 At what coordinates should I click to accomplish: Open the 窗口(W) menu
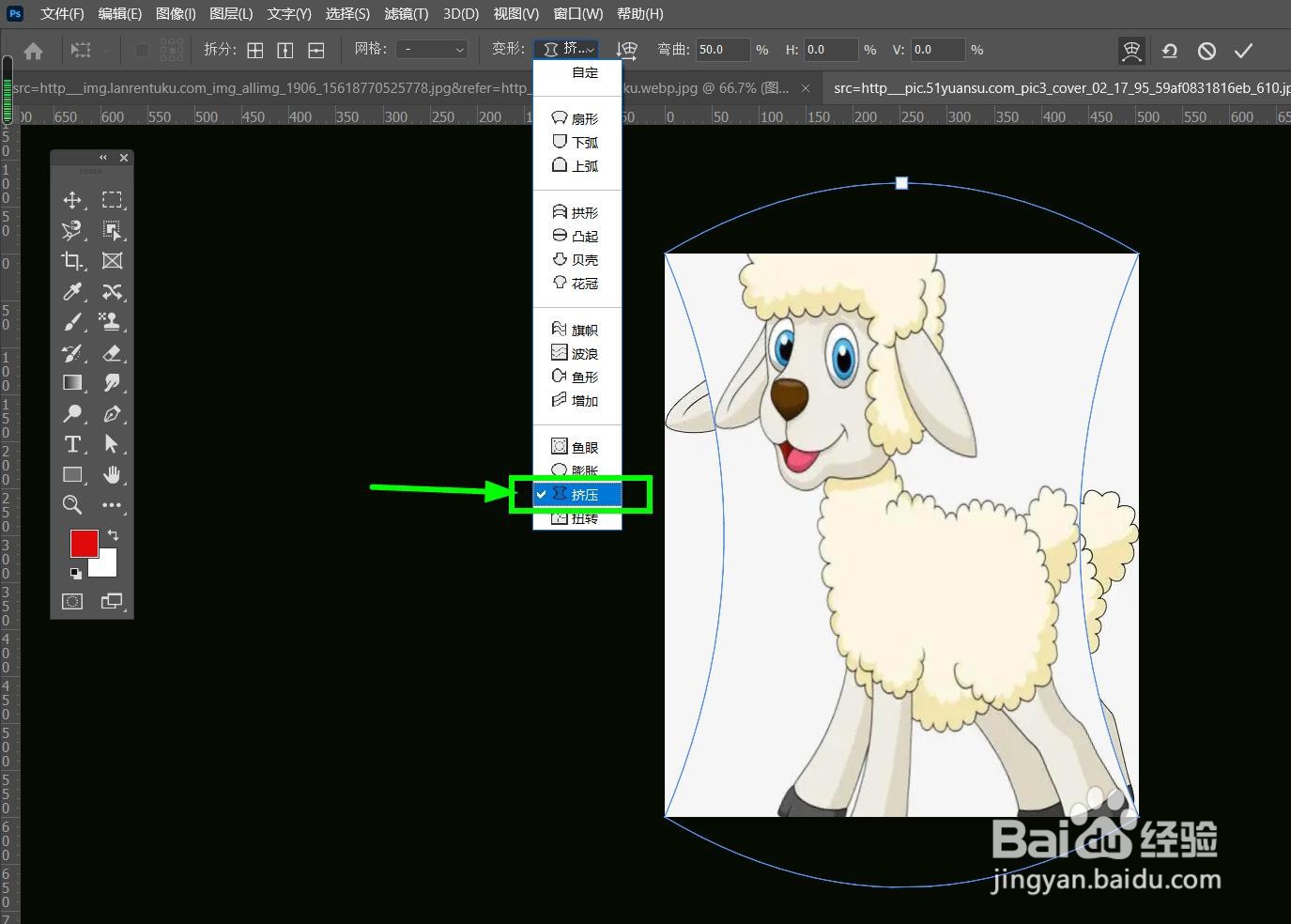point(577,14)
